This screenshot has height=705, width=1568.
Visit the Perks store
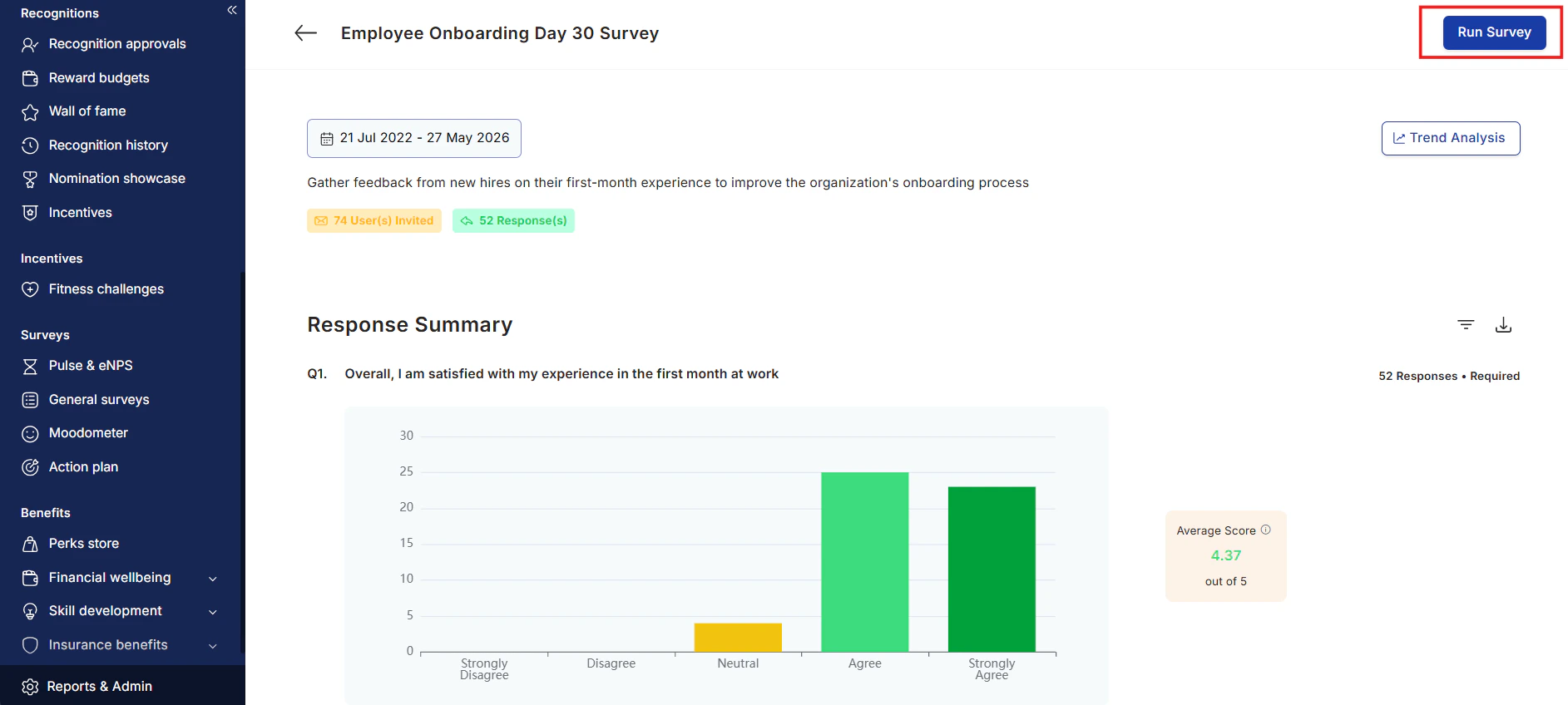(x=84, y=544)
